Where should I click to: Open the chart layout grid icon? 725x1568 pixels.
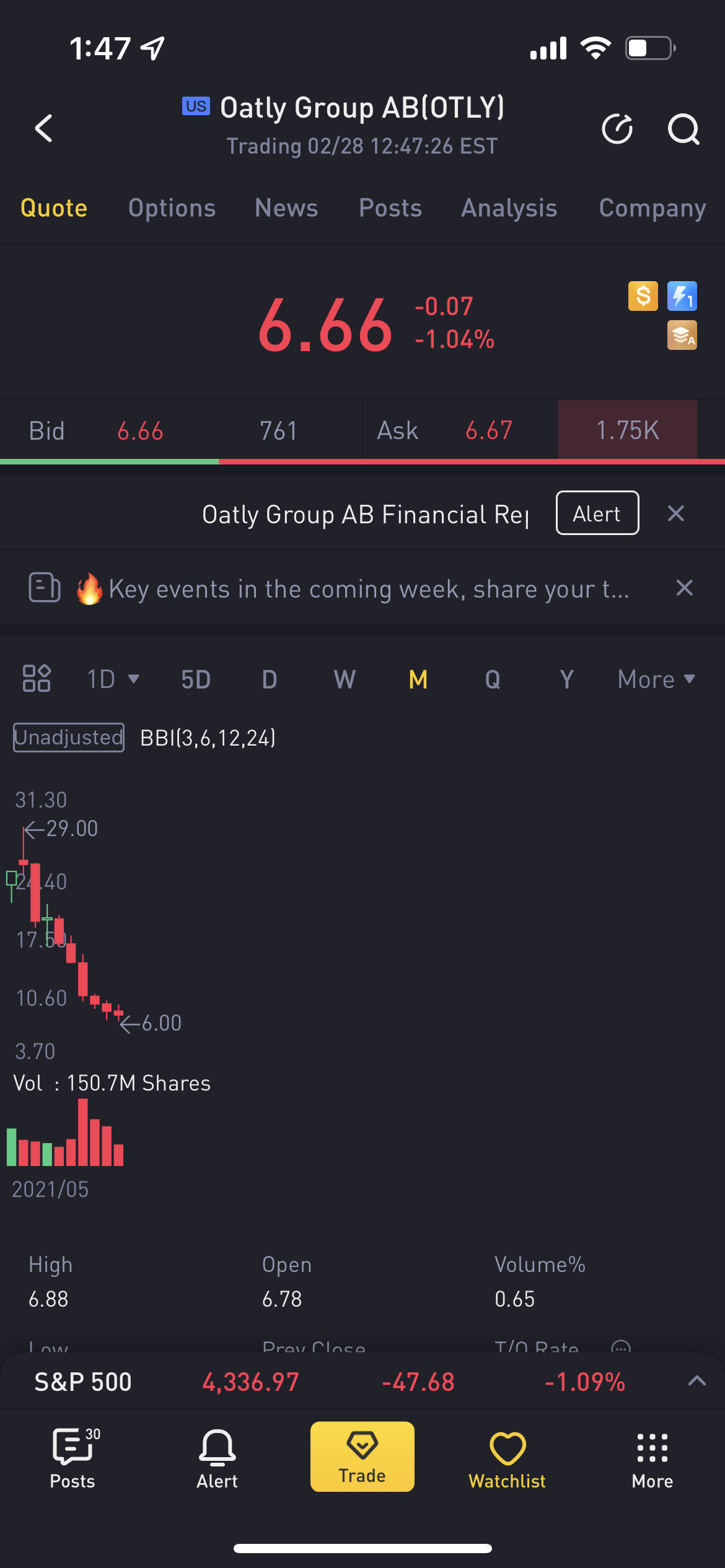37,678
